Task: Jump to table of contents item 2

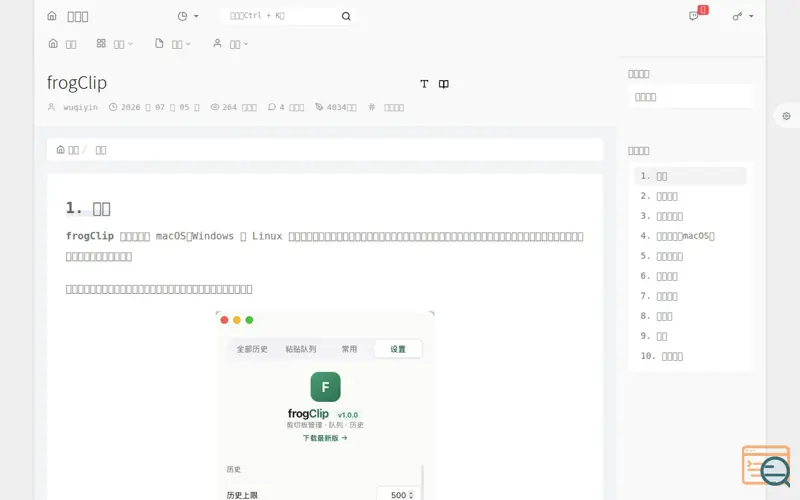Action: pos(690,196)
